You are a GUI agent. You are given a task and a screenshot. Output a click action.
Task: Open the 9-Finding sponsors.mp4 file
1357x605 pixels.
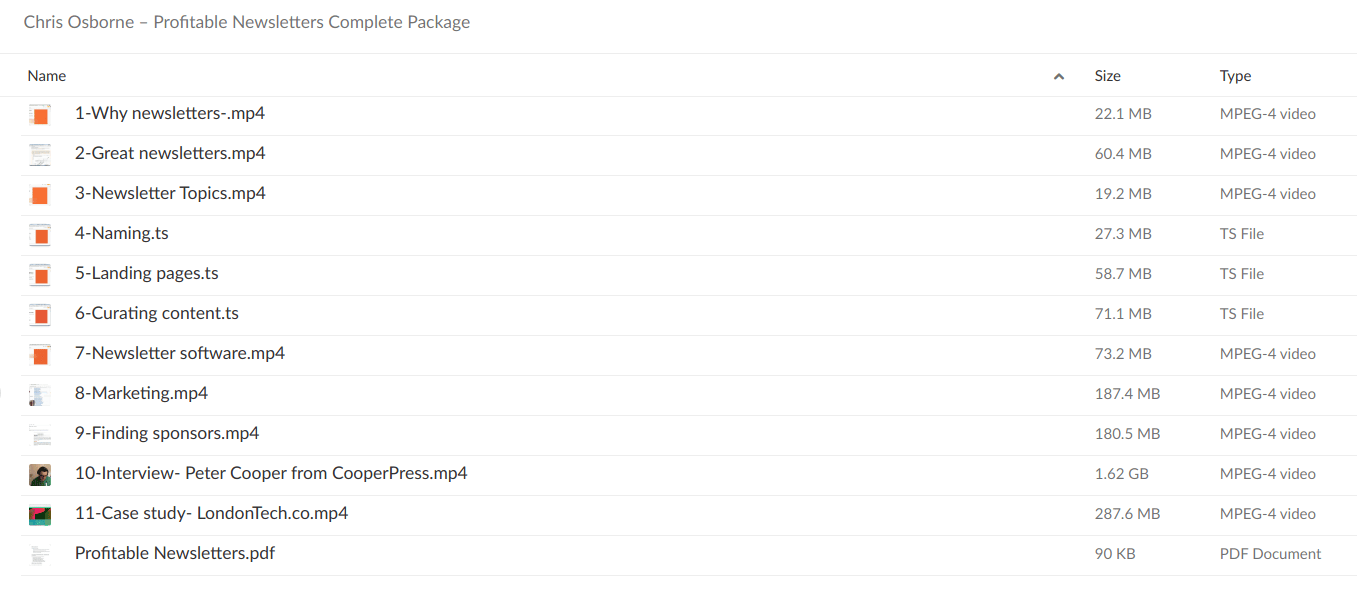(166, 433)
